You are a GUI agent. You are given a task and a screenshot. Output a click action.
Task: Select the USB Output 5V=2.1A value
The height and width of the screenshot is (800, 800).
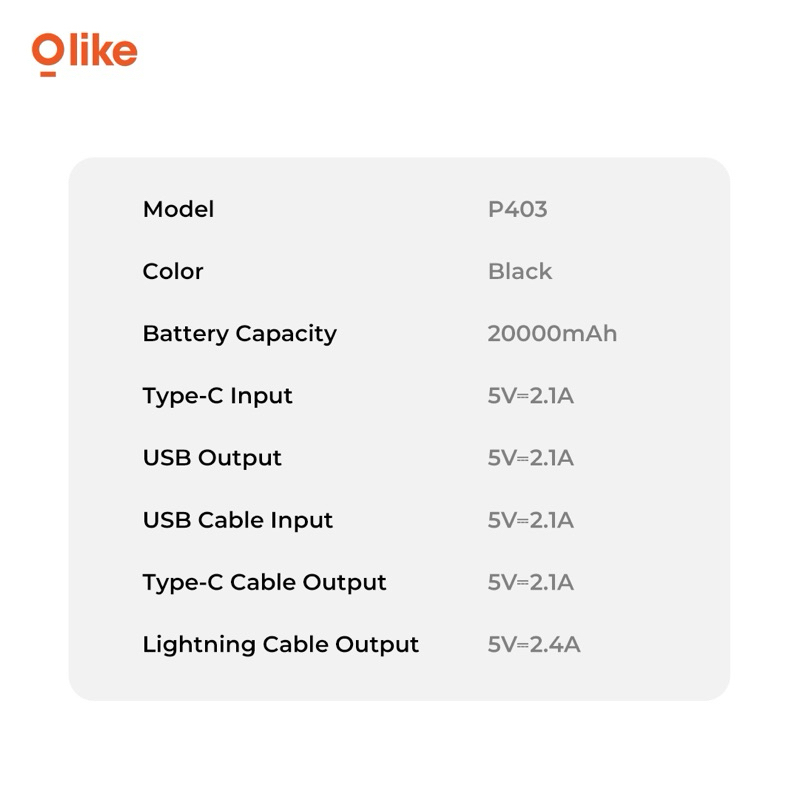click(531, 458)
